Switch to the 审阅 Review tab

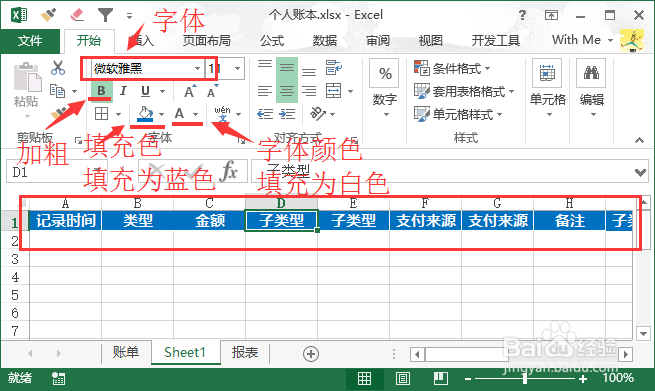pyautogui.click(x=378, y=41)
